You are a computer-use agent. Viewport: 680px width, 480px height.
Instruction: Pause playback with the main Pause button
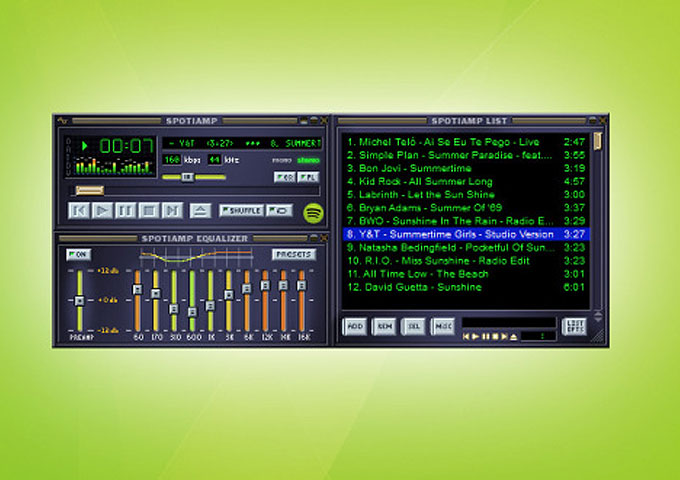coord(126,211)
